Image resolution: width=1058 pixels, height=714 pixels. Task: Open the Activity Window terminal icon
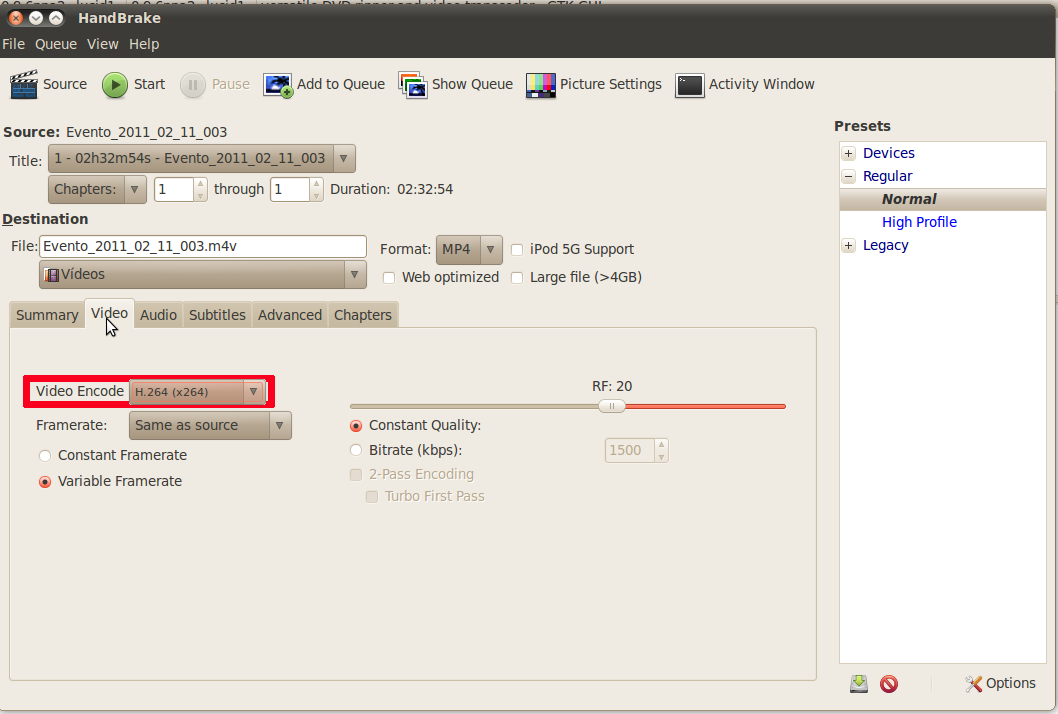690,85
